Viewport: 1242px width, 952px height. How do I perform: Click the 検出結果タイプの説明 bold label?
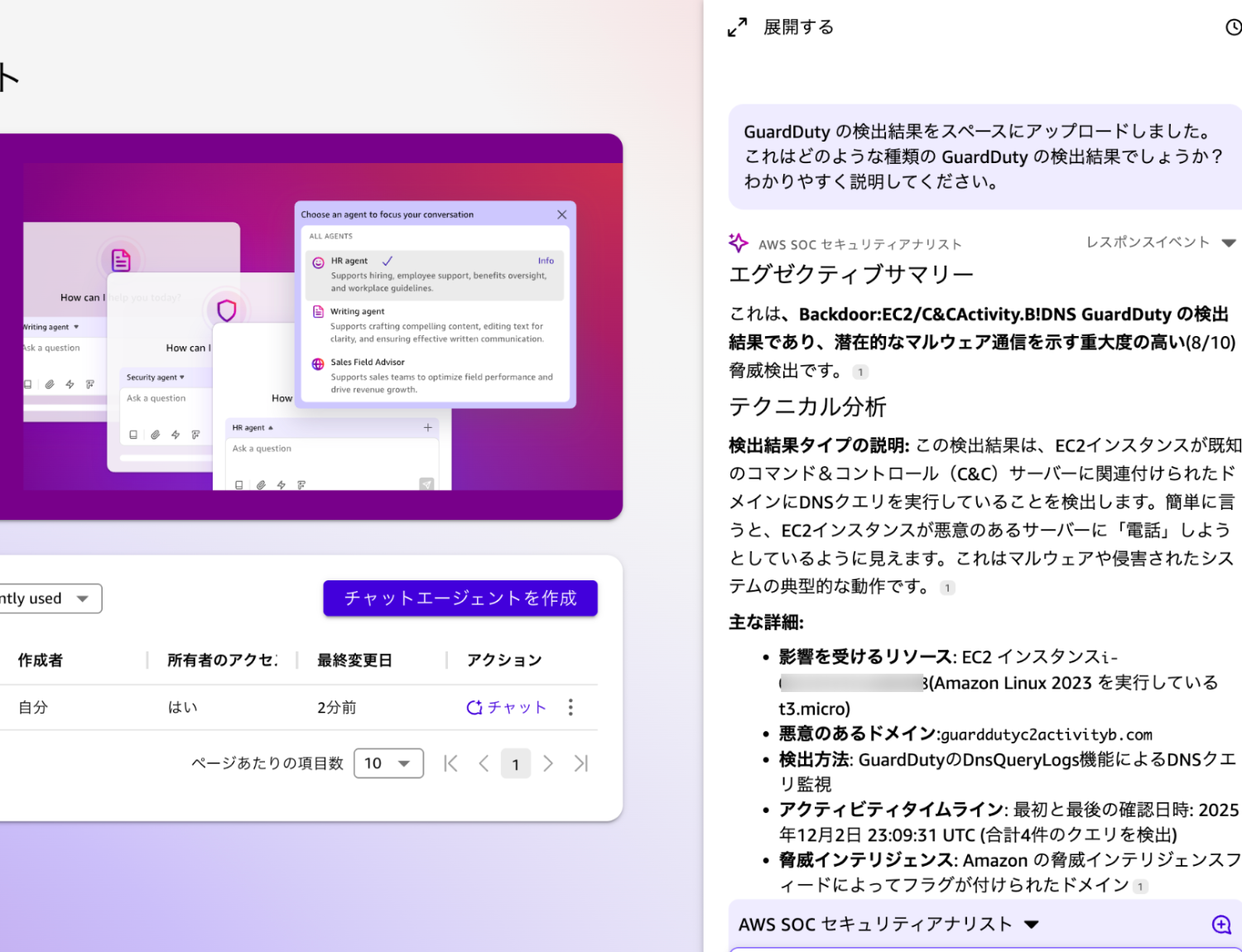[x=819, y=445]
